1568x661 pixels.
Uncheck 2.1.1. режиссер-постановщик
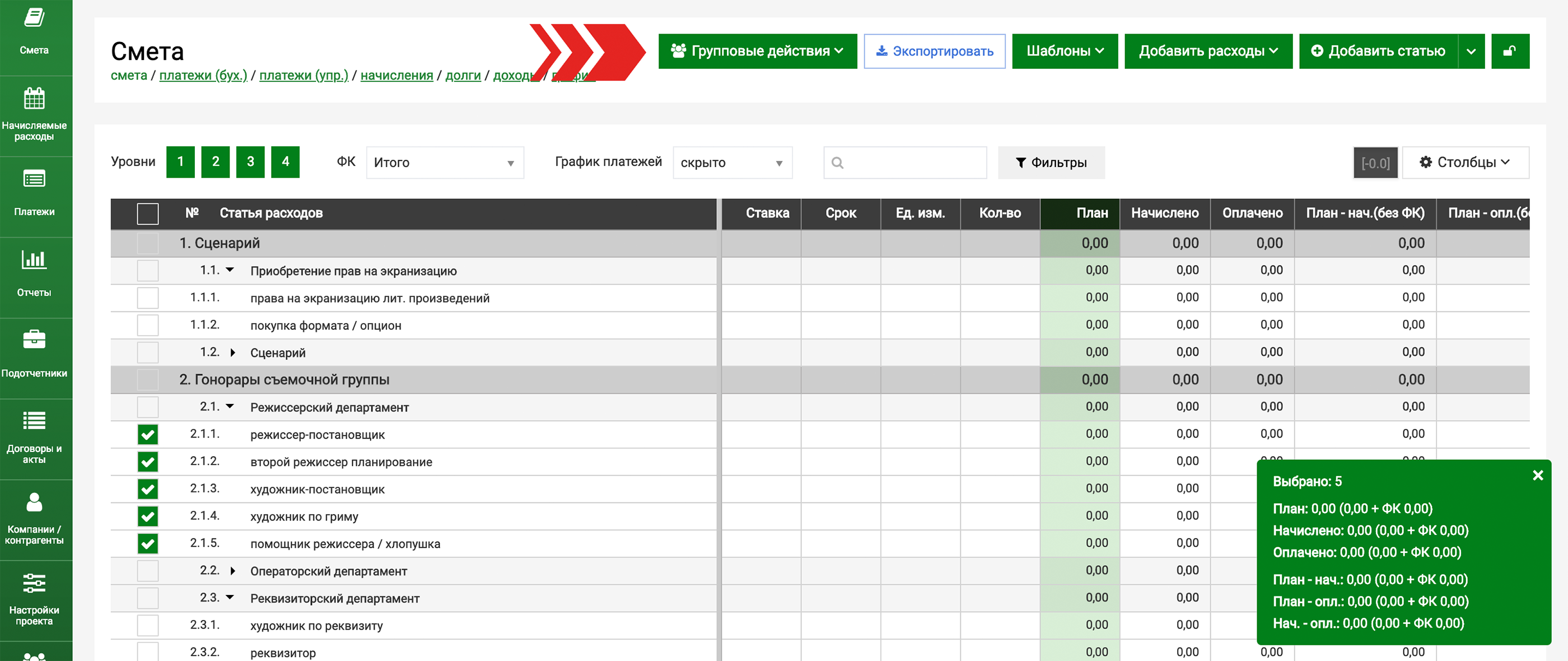pos(148,435)
